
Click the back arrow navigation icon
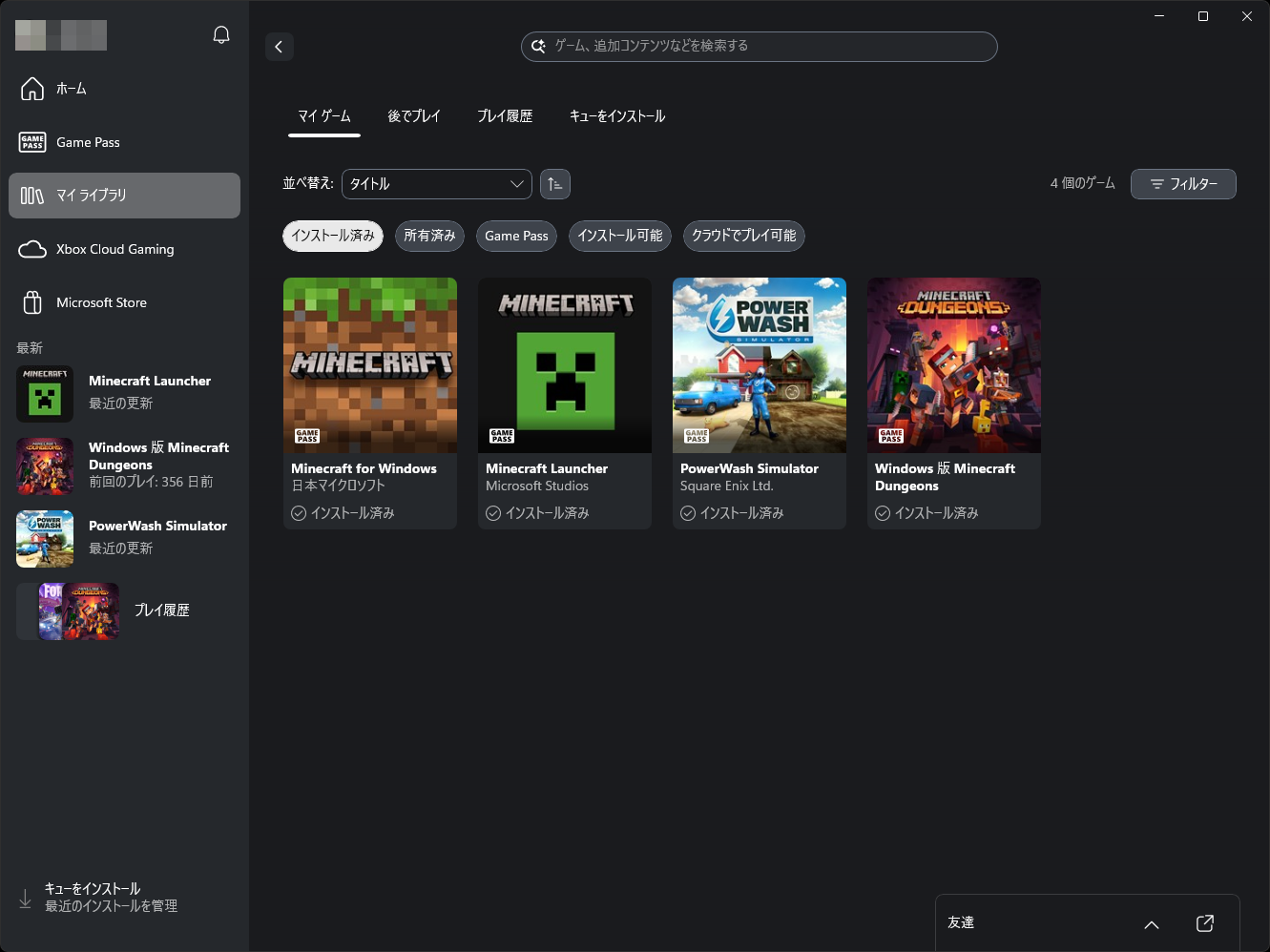(x=279, y=47)
